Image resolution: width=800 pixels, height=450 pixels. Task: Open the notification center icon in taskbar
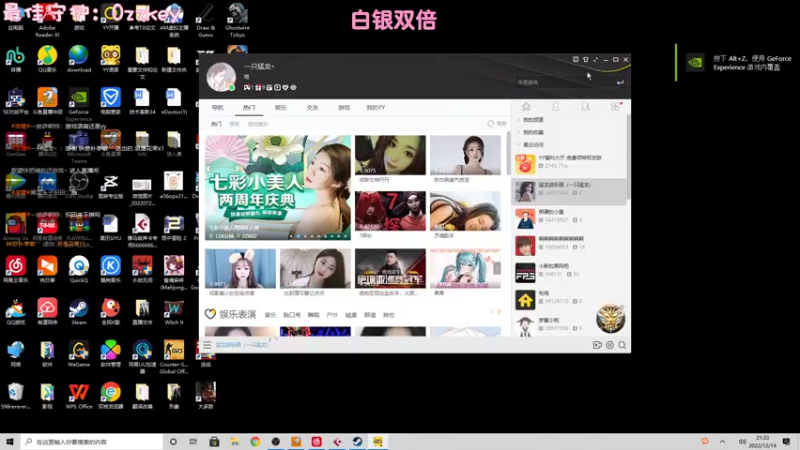coord(786,441)
